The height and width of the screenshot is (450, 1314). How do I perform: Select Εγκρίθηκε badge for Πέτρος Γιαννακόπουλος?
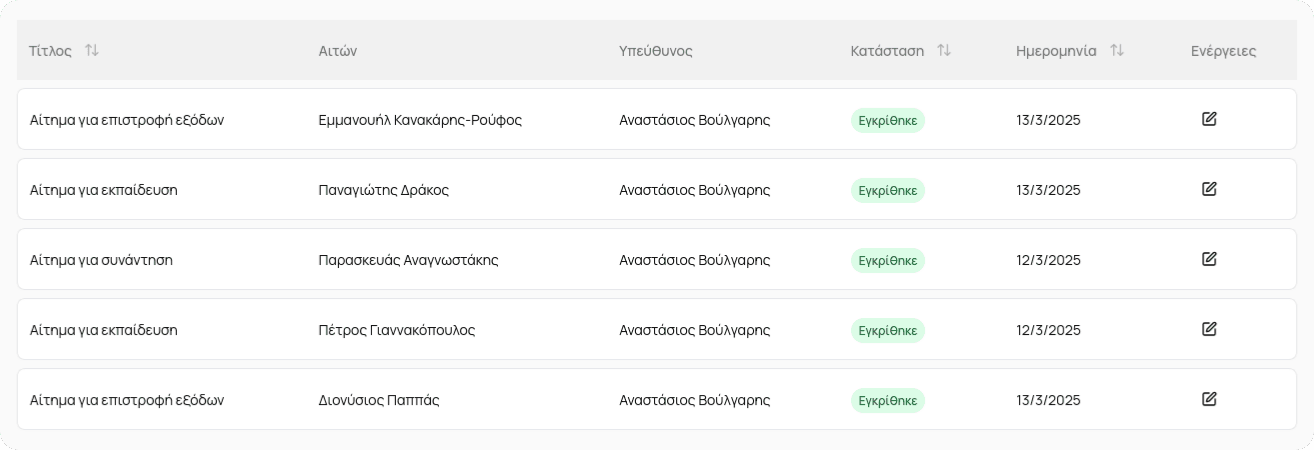click(x=888, y=330)
